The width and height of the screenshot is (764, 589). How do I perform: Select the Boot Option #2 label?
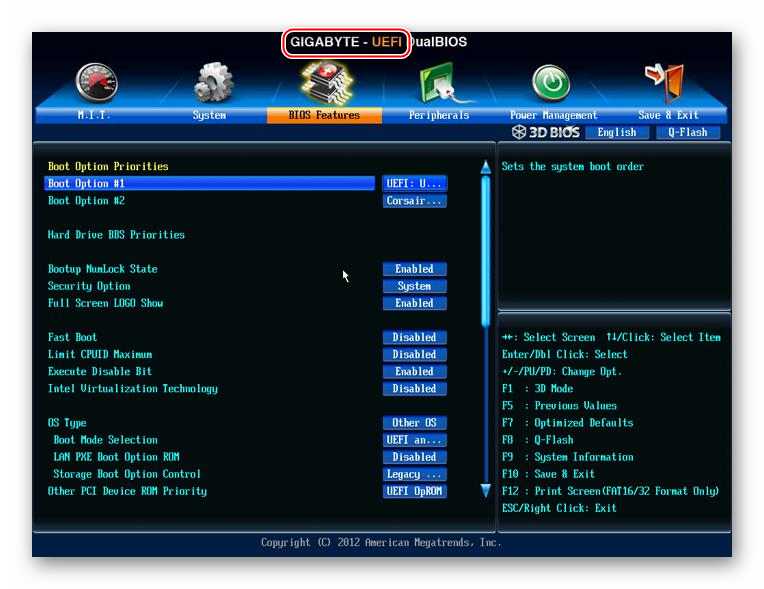click(86, 201)
